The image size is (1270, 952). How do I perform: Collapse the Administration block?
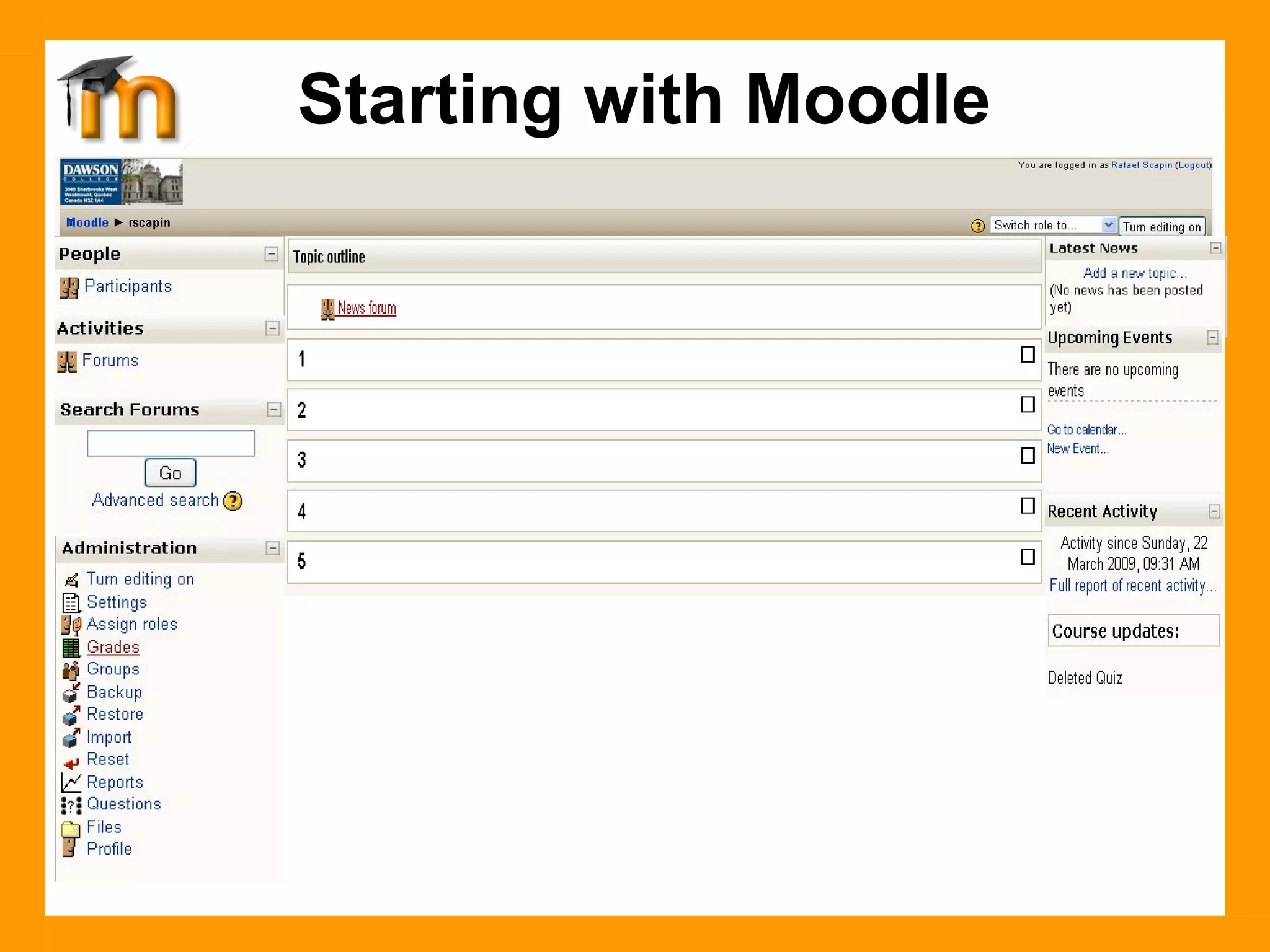(x=272, y=548)
